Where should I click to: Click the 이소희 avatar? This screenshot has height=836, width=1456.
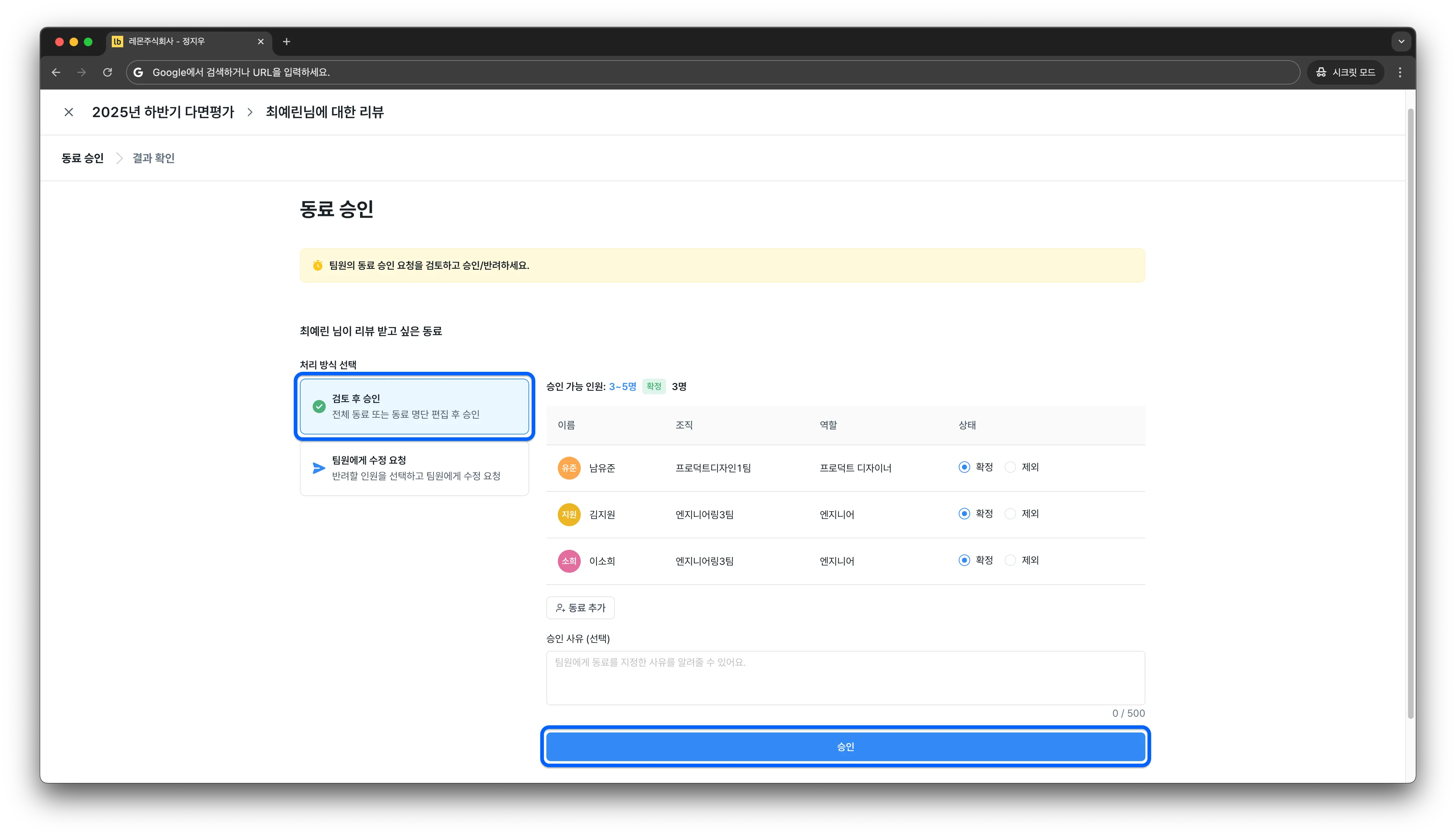click(x=569, y=561)
